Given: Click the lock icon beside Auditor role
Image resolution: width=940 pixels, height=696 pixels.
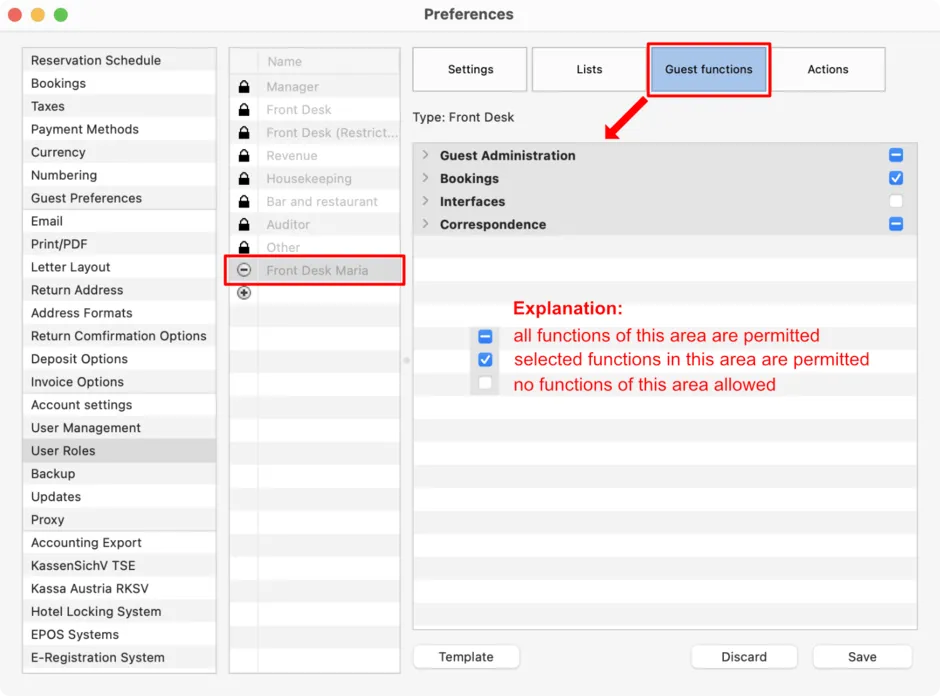Looking at the screenshot, I should (244, 225).
